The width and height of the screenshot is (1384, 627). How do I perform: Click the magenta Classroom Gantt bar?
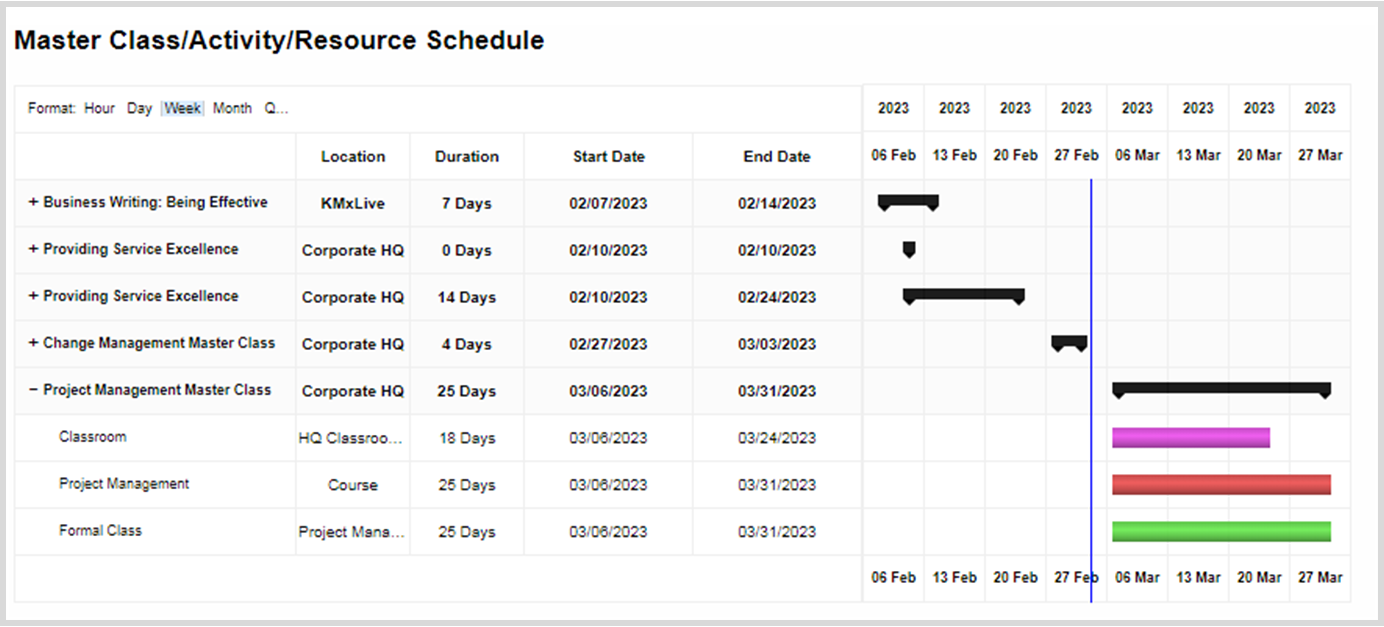(1190, 438)
